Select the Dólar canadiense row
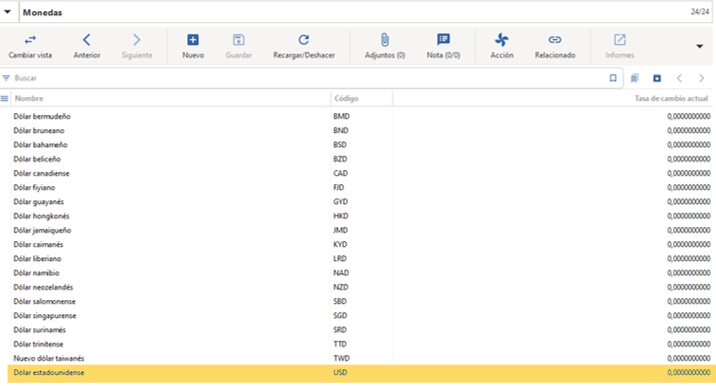This screenshot has width=716, height=386. point(360,173)
